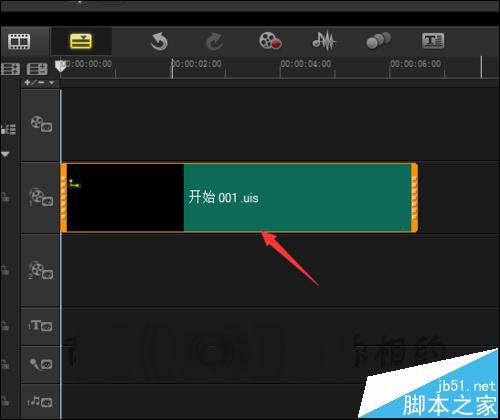500x420 pixels.
Task: Toggle ripple editing lock for Voice Track
Action: tap(5, 364)
